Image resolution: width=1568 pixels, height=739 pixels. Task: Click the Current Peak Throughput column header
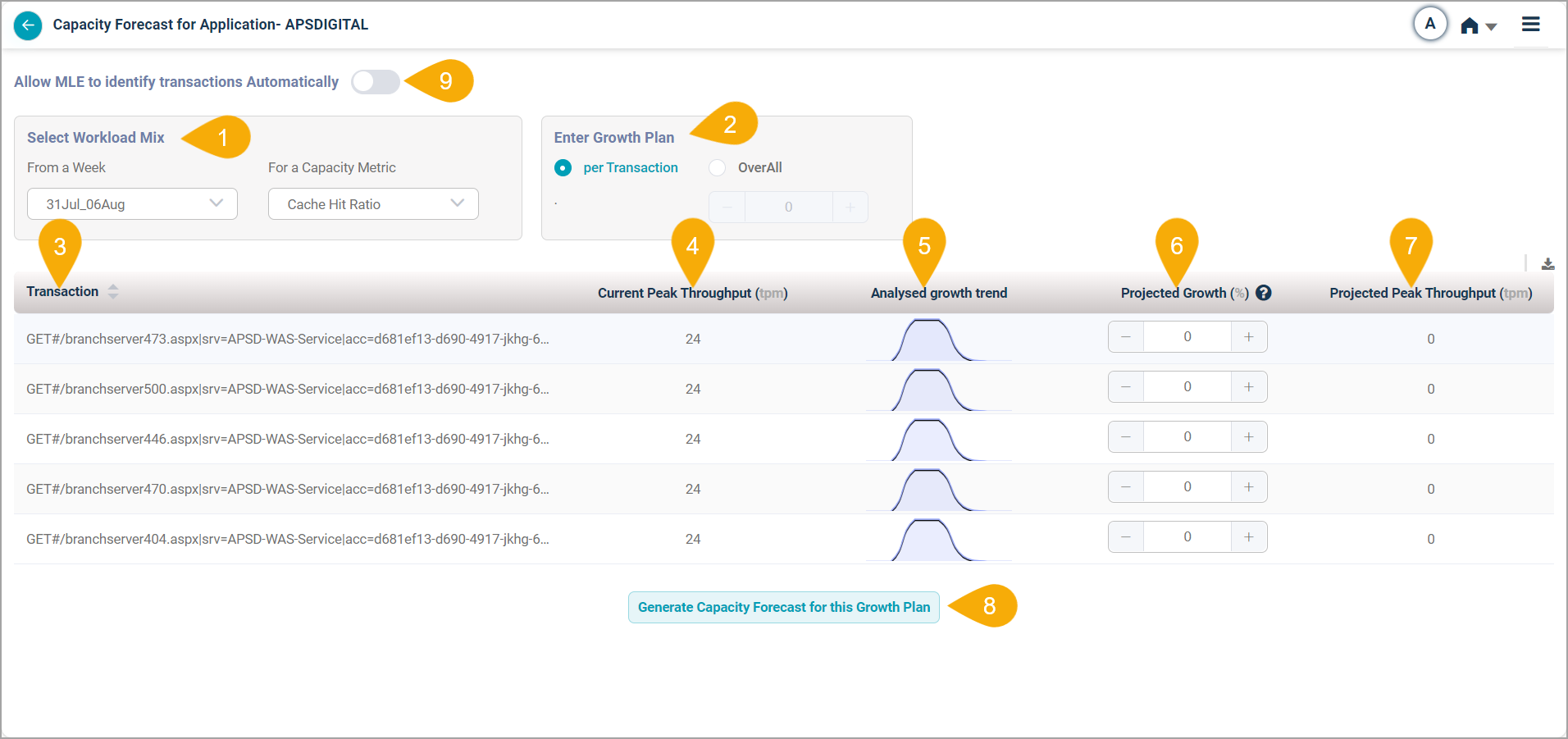coord(691,294)
